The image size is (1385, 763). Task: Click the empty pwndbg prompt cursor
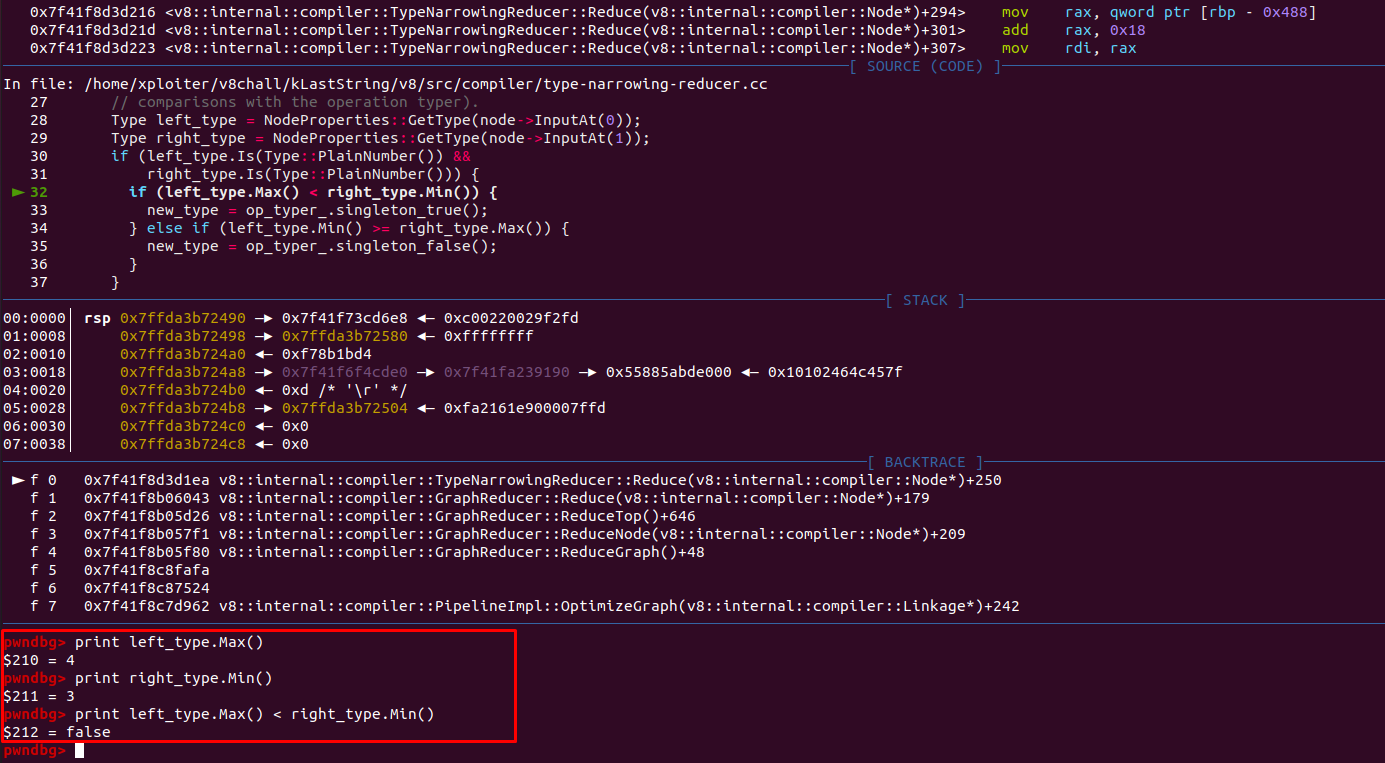pos(79,750)
